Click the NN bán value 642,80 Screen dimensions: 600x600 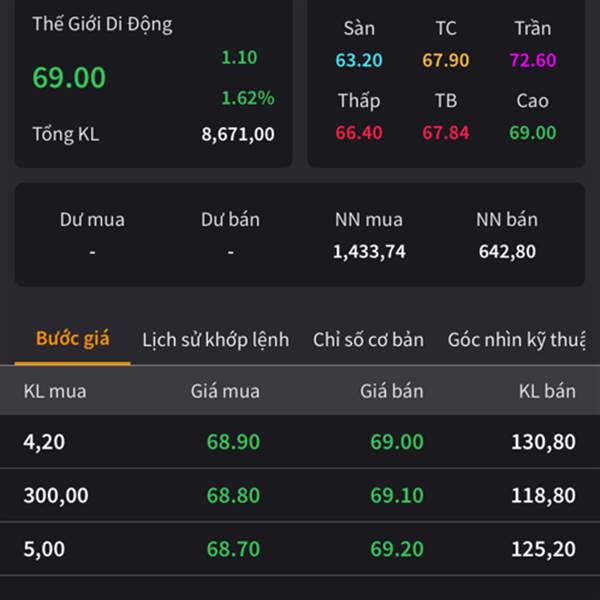click(x=507, y=252)
